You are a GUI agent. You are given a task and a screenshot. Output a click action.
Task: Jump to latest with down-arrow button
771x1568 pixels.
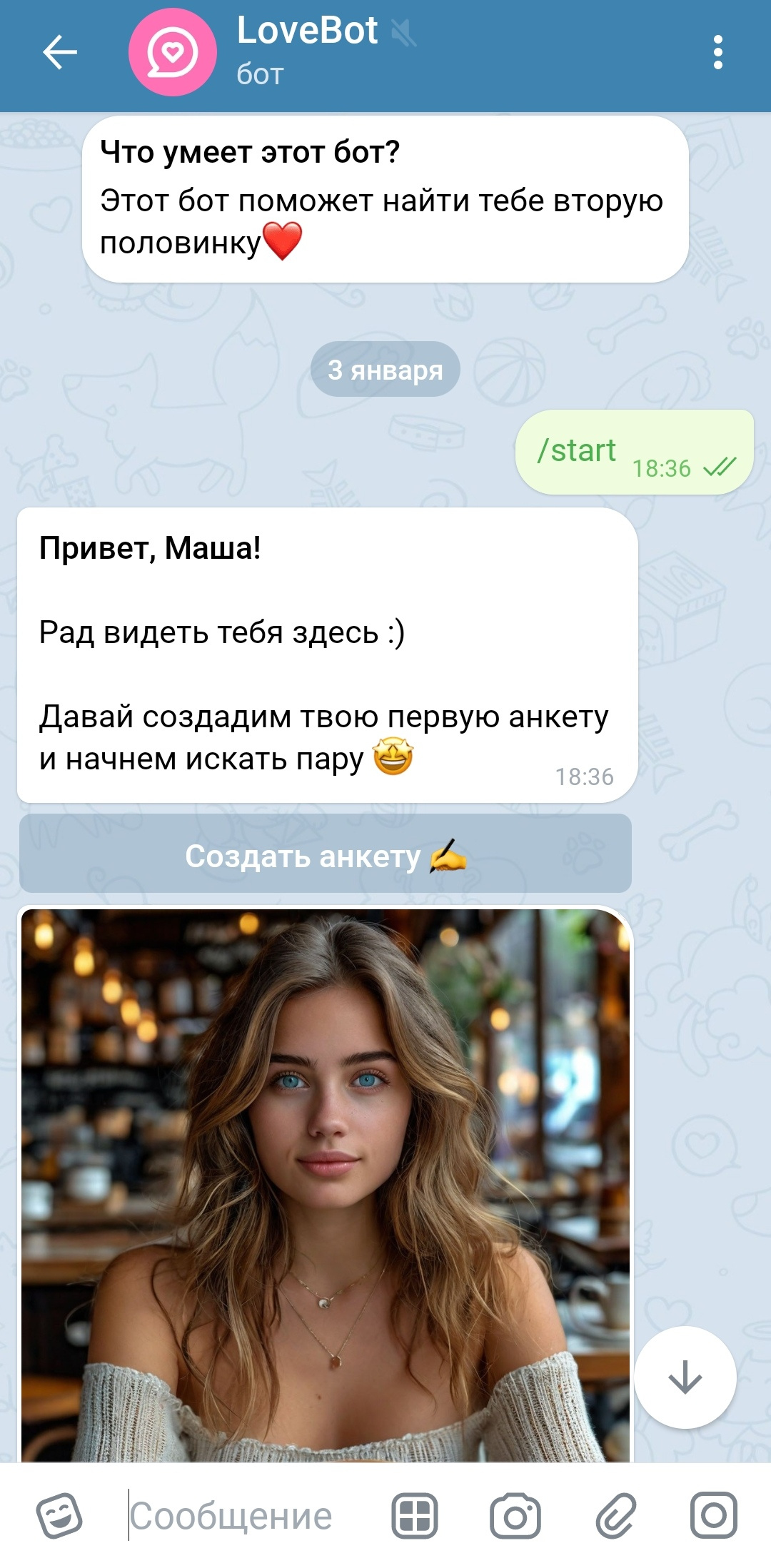[685, 1377]
